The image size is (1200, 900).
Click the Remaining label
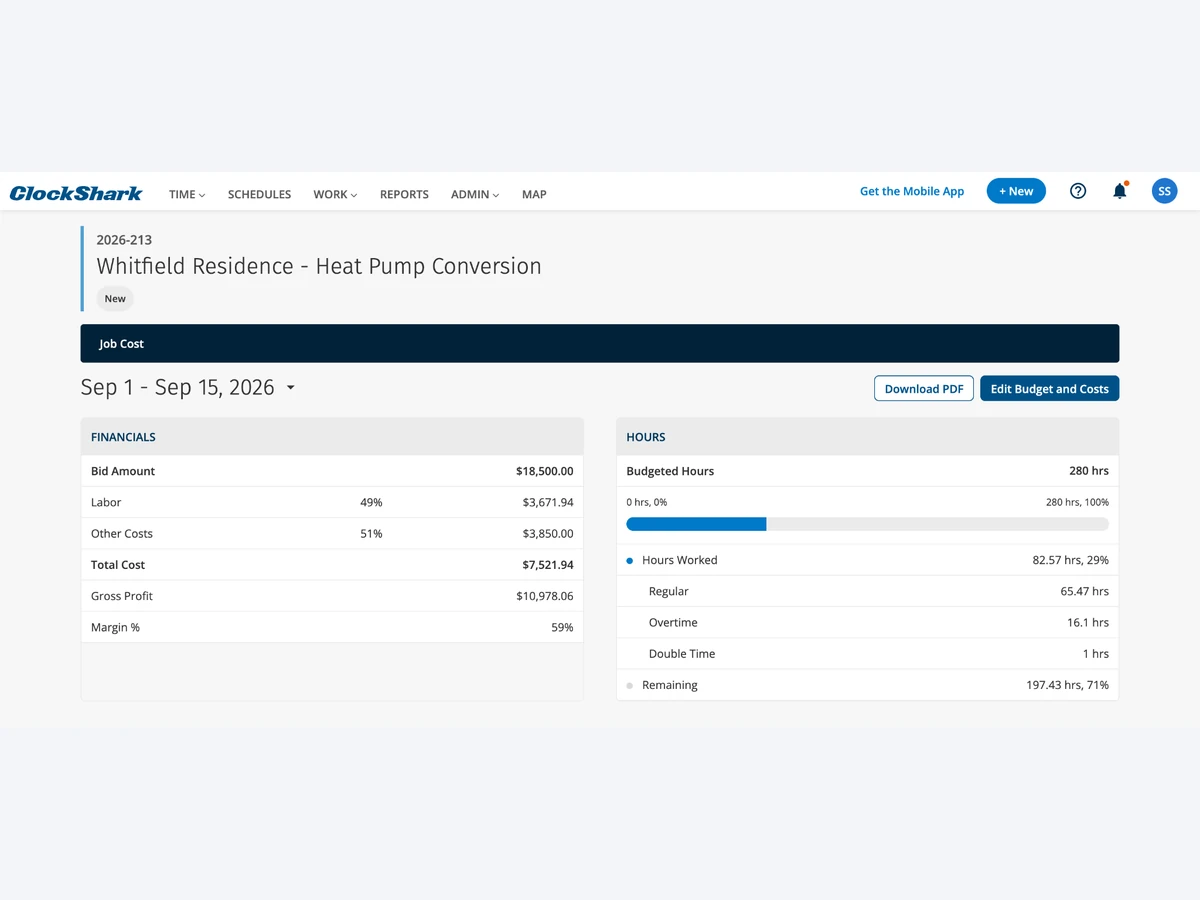(670, 685)
